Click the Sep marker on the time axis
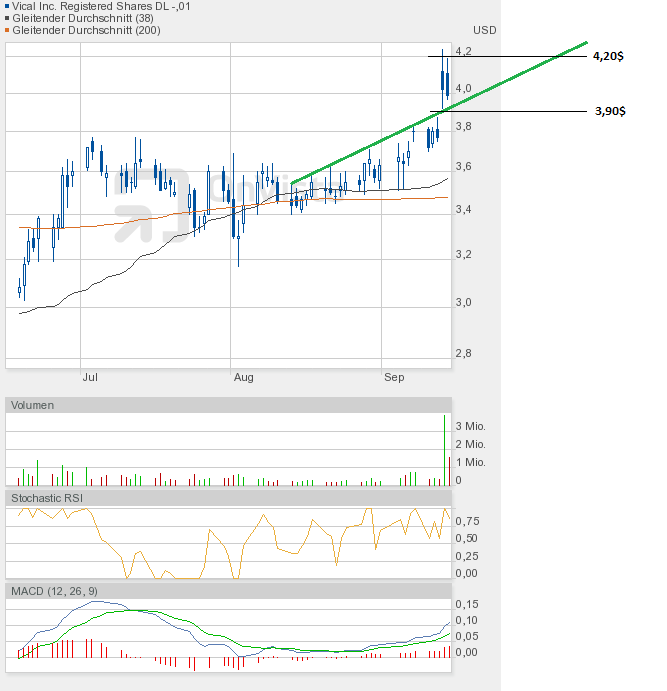This screenshot has height=691, width=667. (x=394, y=378)
